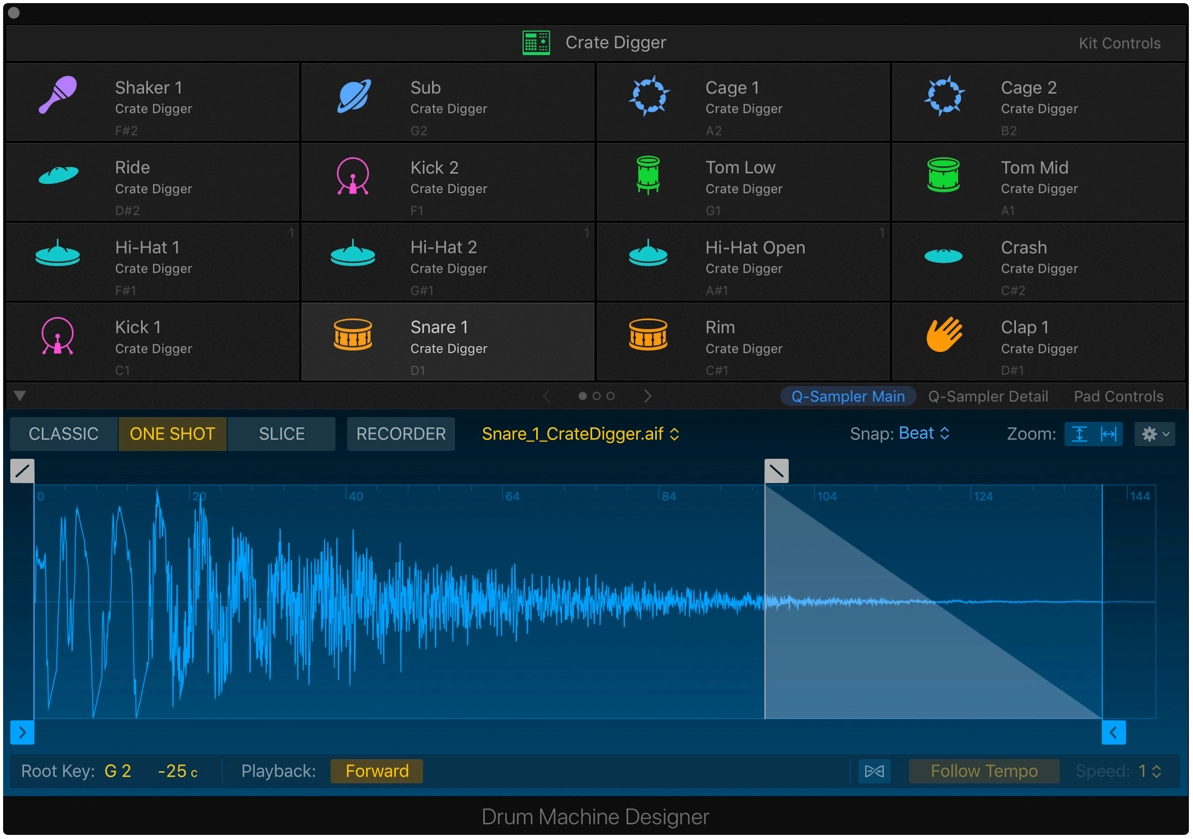The width and height of the screenshot is (1193, 839).
Task: Click the Shaker 1 maraca icon
Action: coord(58,96)
